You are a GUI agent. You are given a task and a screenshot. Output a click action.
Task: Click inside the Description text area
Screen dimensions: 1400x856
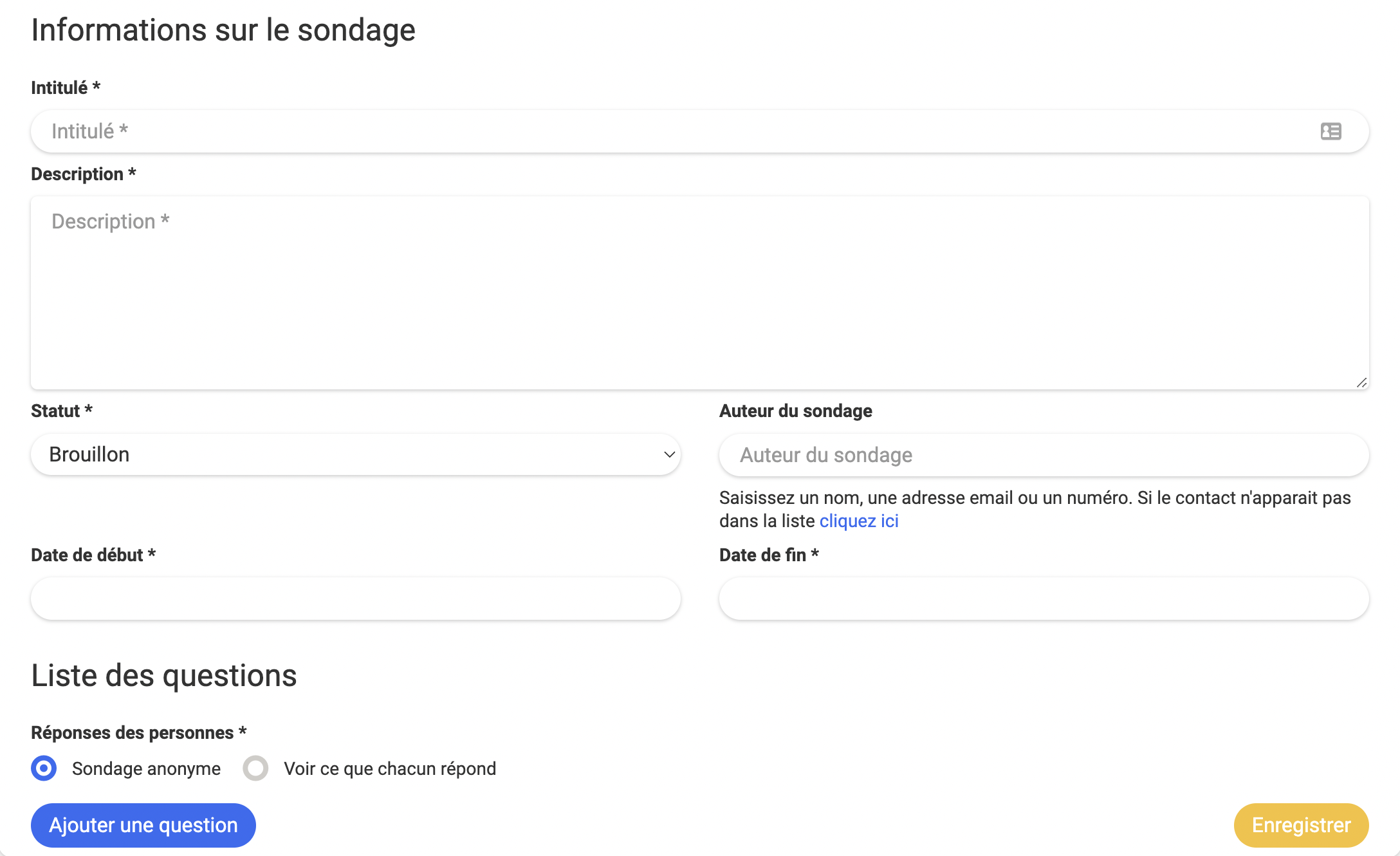click(x=699, y=293)
